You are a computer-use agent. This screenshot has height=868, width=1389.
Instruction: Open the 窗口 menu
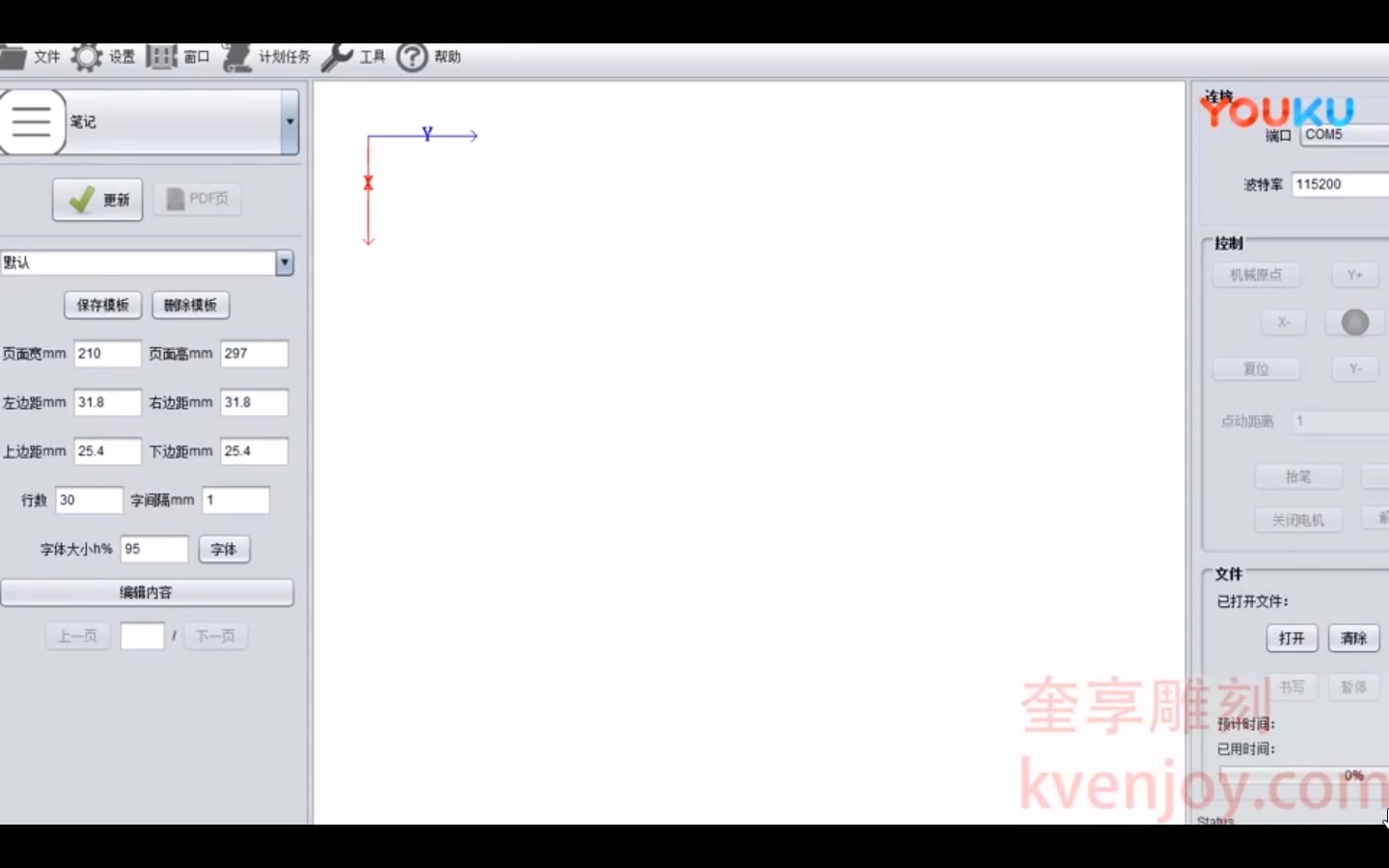pos(197,57)
